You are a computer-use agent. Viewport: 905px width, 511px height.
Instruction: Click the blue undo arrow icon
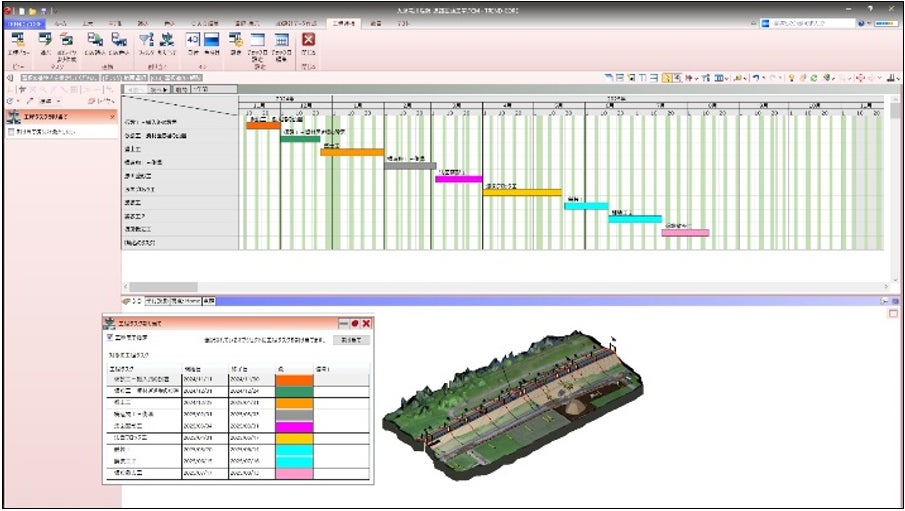pos(757,77)
